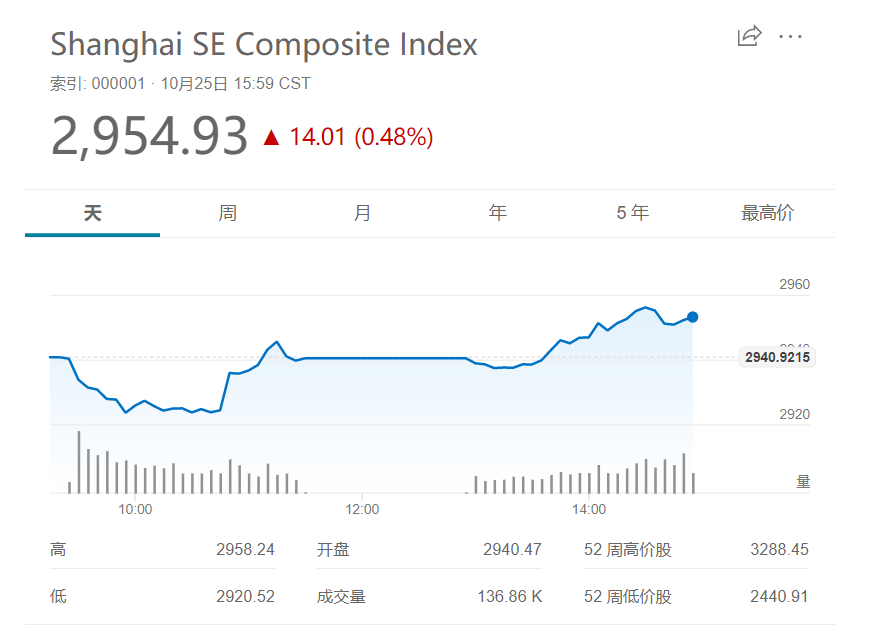This screenshot has width=874, height=640.
Task: Click the 12:00 time axis label
Action: [362, 510]
